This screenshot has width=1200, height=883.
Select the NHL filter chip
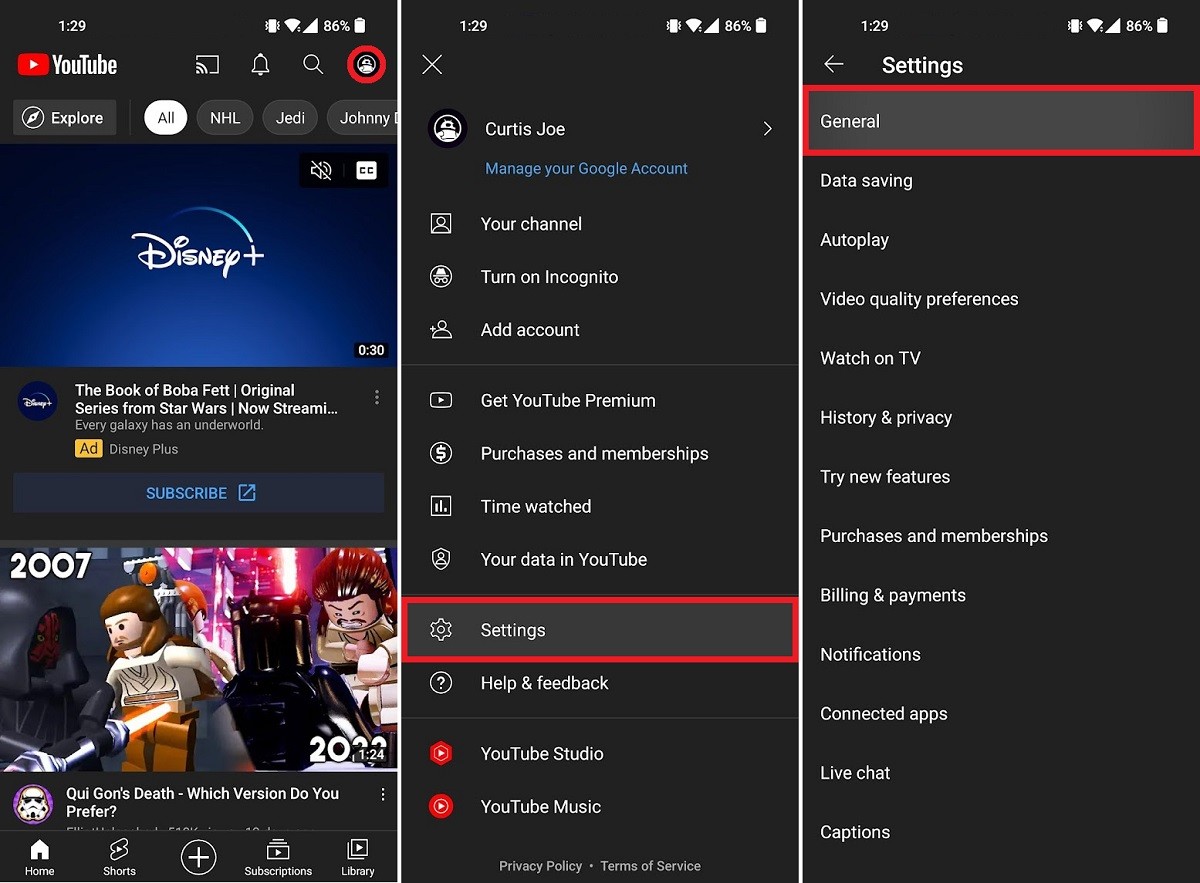[225, 118]
